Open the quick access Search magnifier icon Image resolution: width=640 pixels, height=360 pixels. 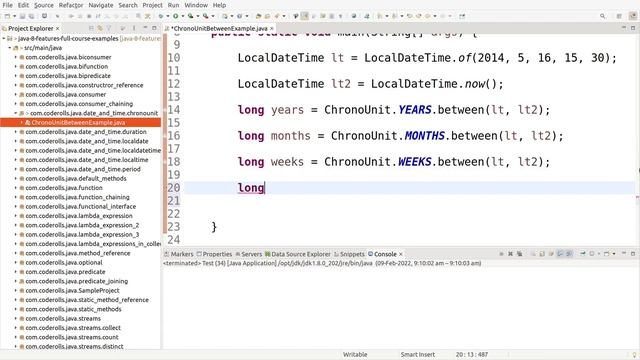click(x=602, y=16)
